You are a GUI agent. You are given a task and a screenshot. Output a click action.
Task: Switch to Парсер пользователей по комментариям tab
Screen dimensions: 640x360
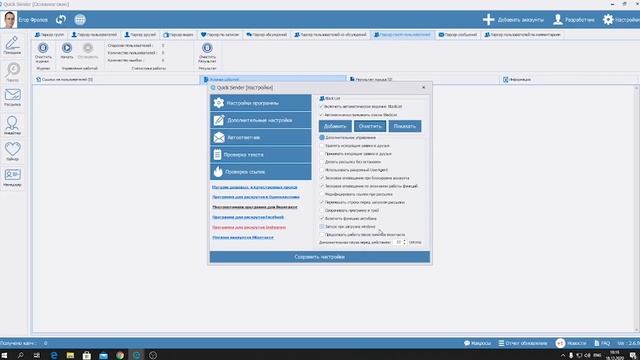(x=522, y=35)
